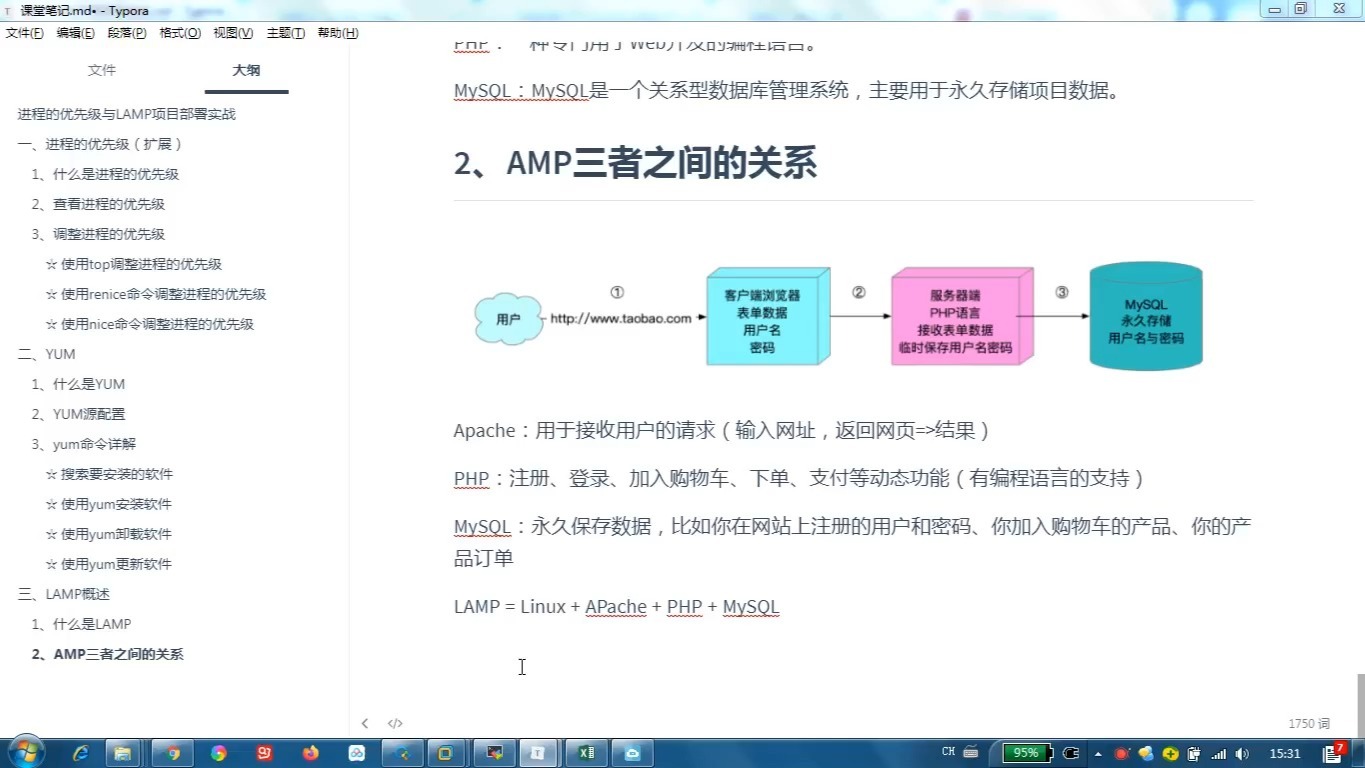Click the heading 2、AMP三者之间的关系 in editor
The height and width of the screenshot is (768, 1365).
[636, 163]
